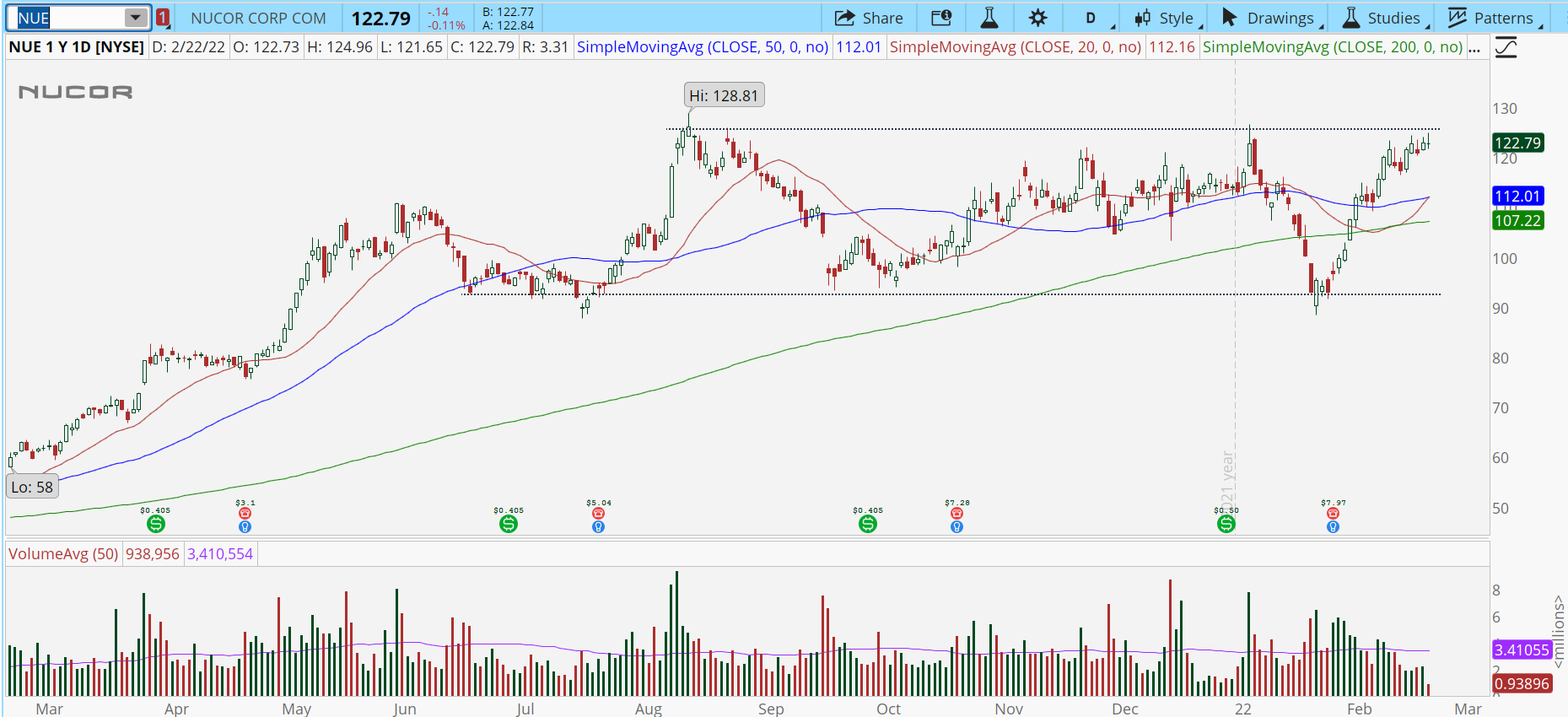Image resolution: width=1568 pixels, height=717 pixels.
Task: Click the earnings lightbulb icon under $5.04
Action: point(598,527)
